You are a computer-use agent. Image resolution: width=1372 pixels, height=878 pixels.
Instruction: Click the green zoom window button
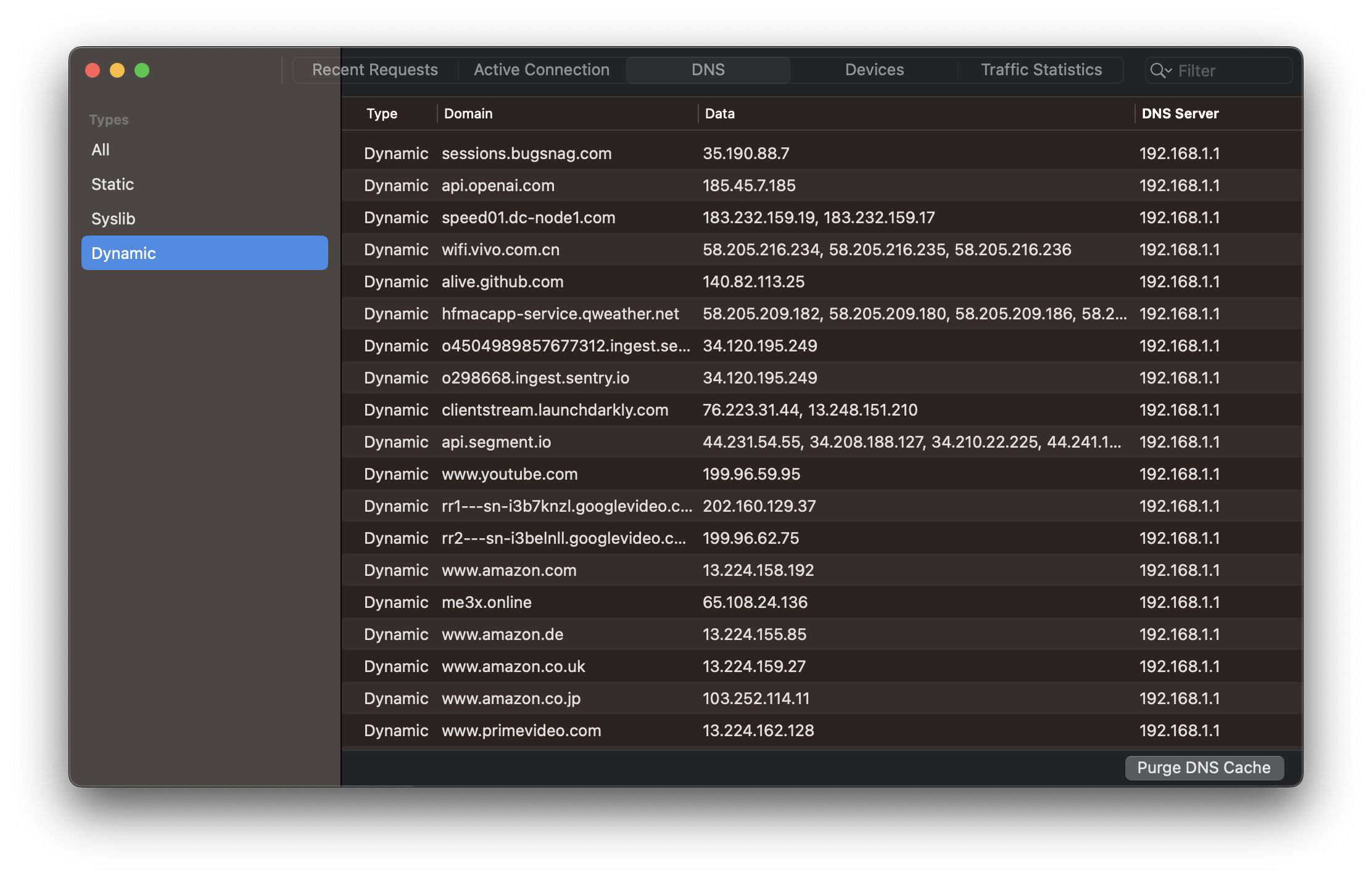142,70
